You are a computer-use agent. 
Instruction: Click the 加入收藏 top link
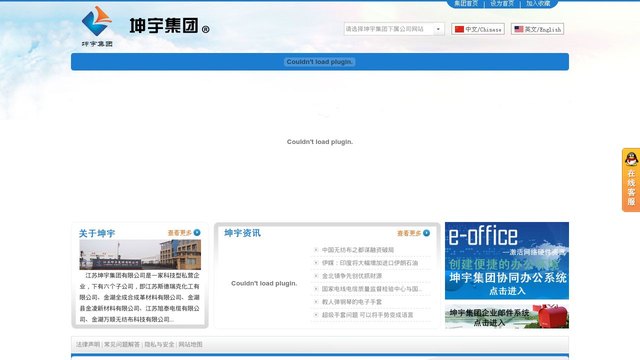pos(538,3)
